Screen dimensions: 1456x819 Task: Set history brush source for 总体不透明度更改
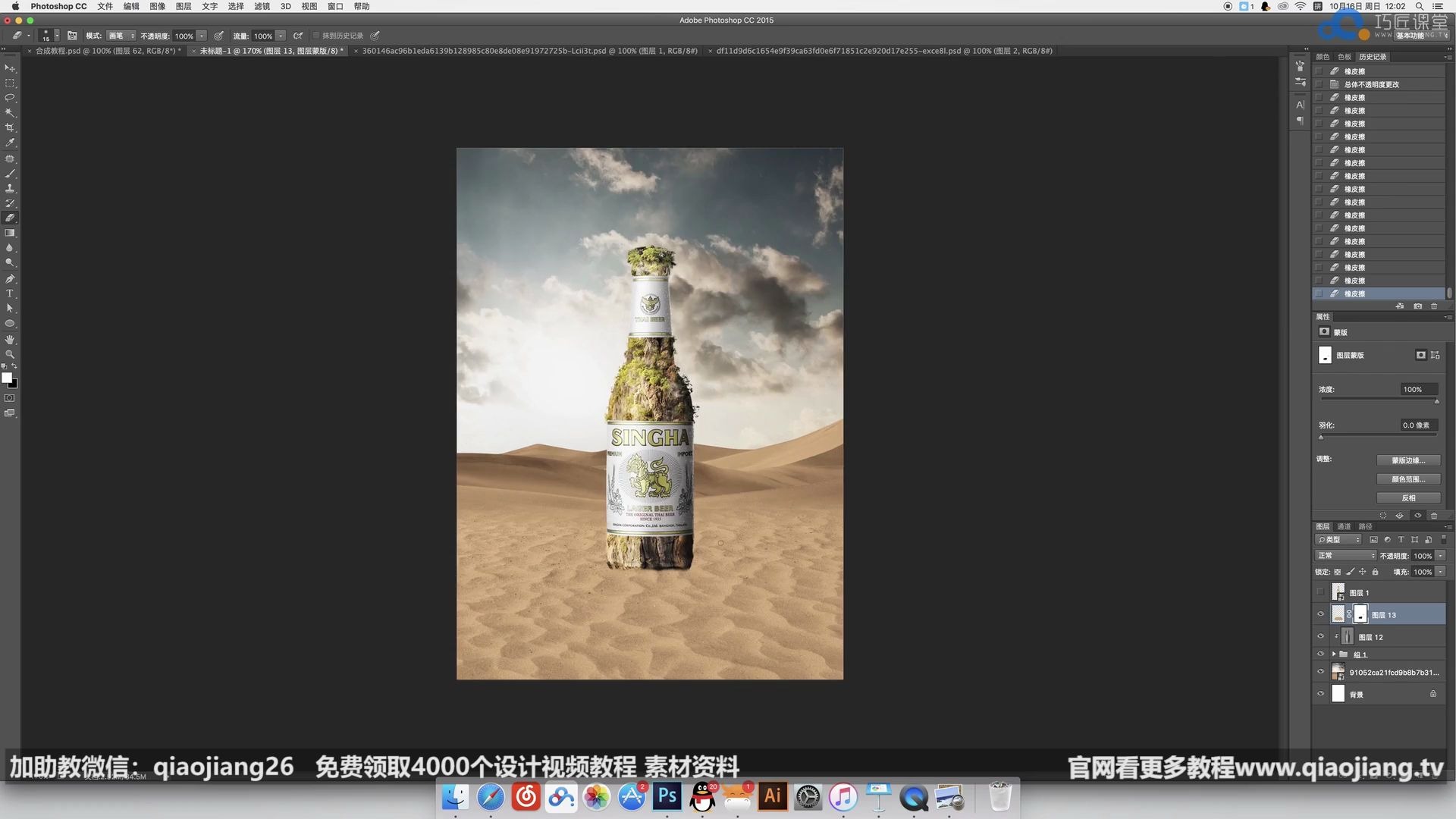tap(1319, 84)
